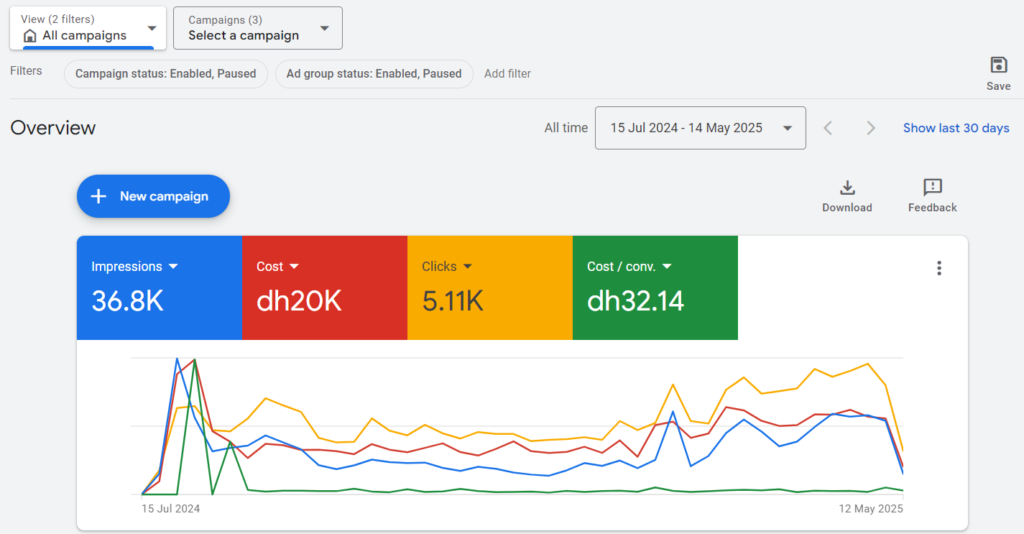This screenshot has height=534, width=1024.
Task: Go to next date range arrow
Action: 871,128
